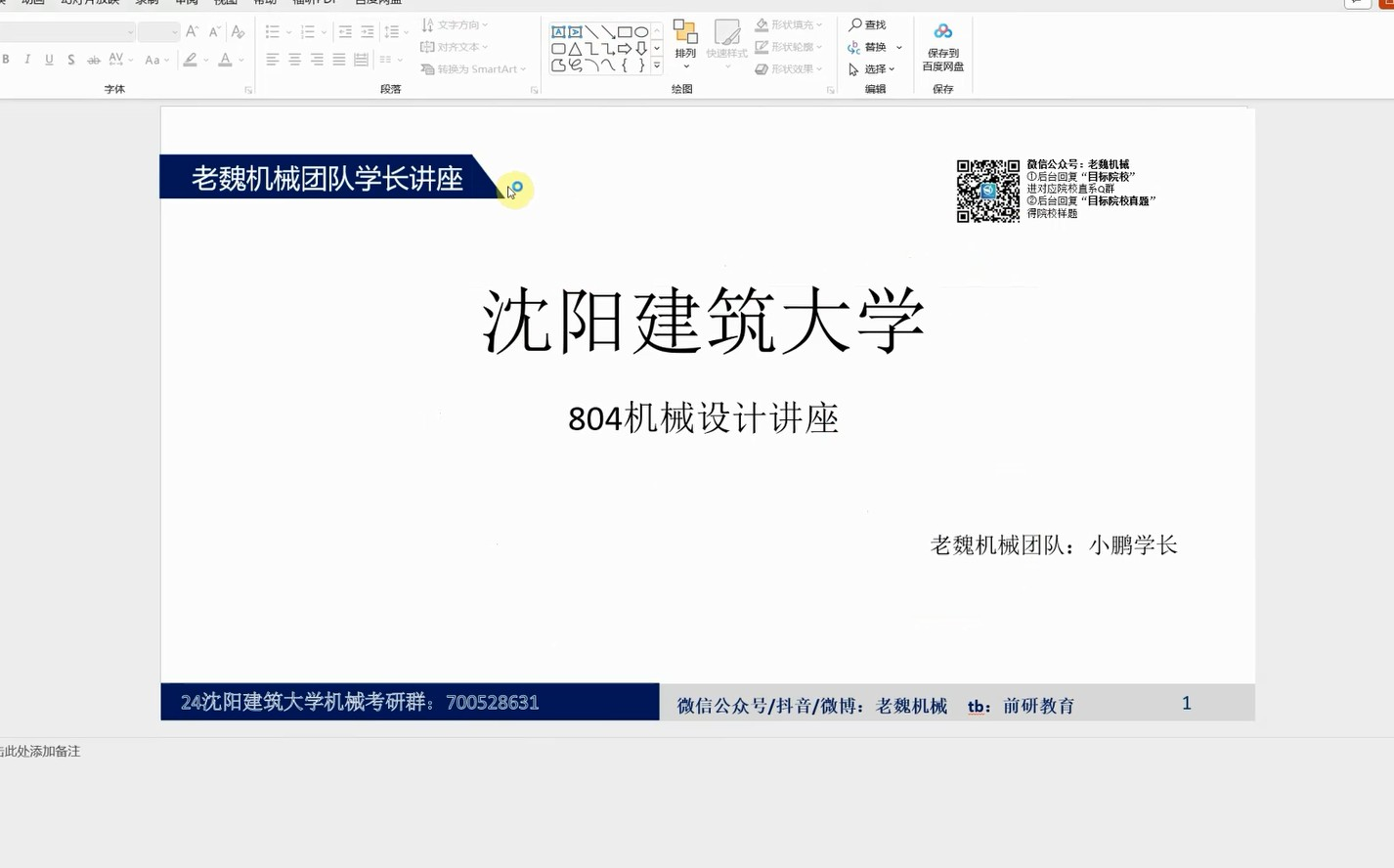Viewport: 1394px width, 868px height.
Task: Decrease font size with smaller A icon
Action: click(215, 32)
